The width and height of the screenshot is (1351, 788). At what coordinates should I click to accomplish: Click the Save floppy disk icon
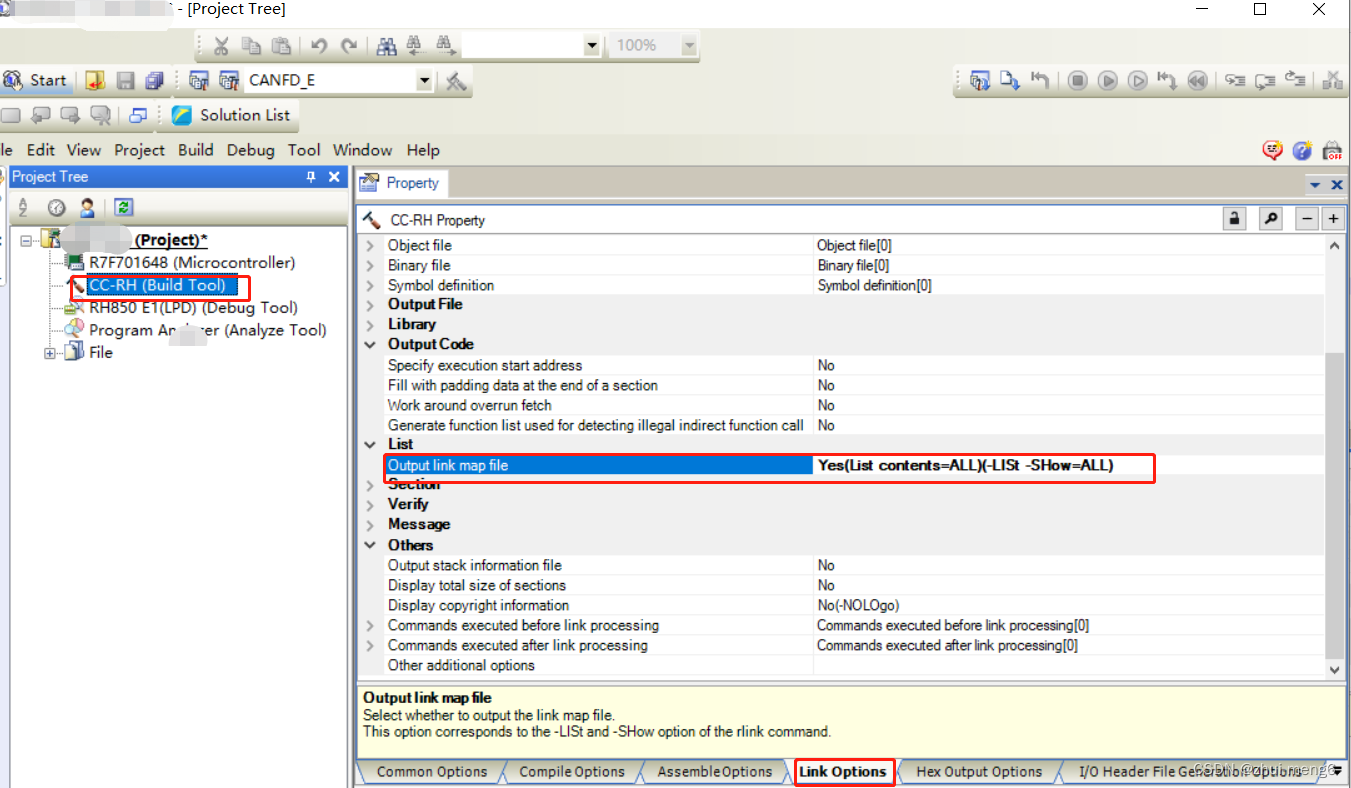[125, 81]
